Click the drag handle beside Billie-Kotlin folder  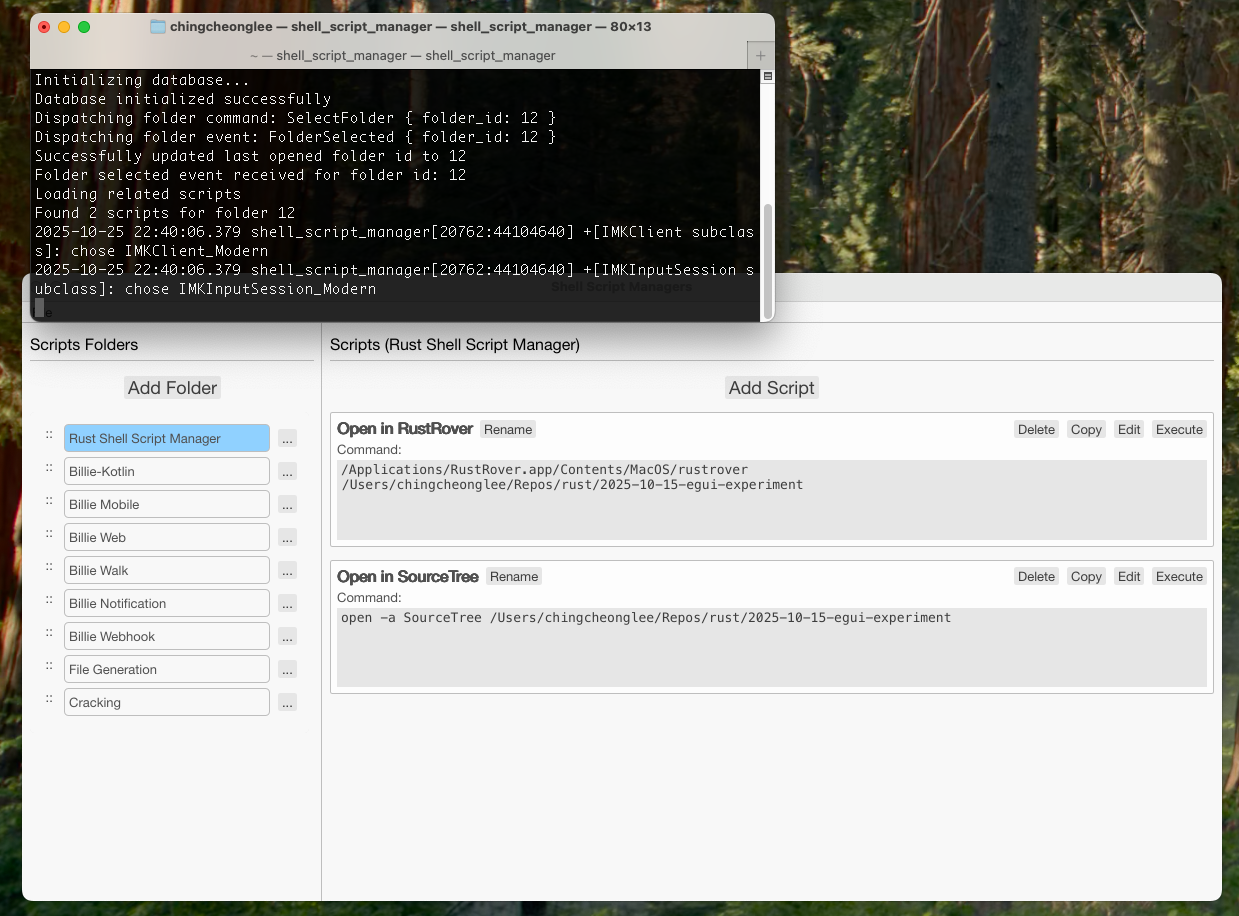click(48, 468)
